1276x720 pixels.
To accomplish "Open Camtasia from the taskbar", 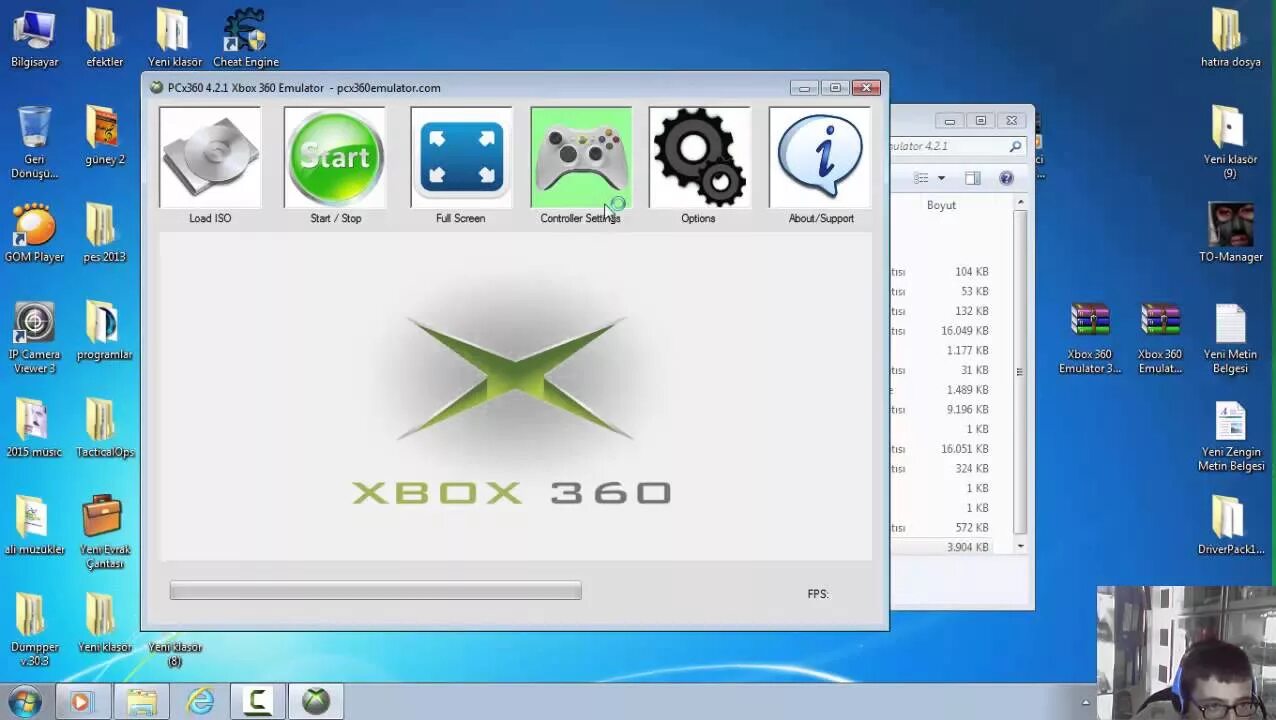I will (258, 702).
